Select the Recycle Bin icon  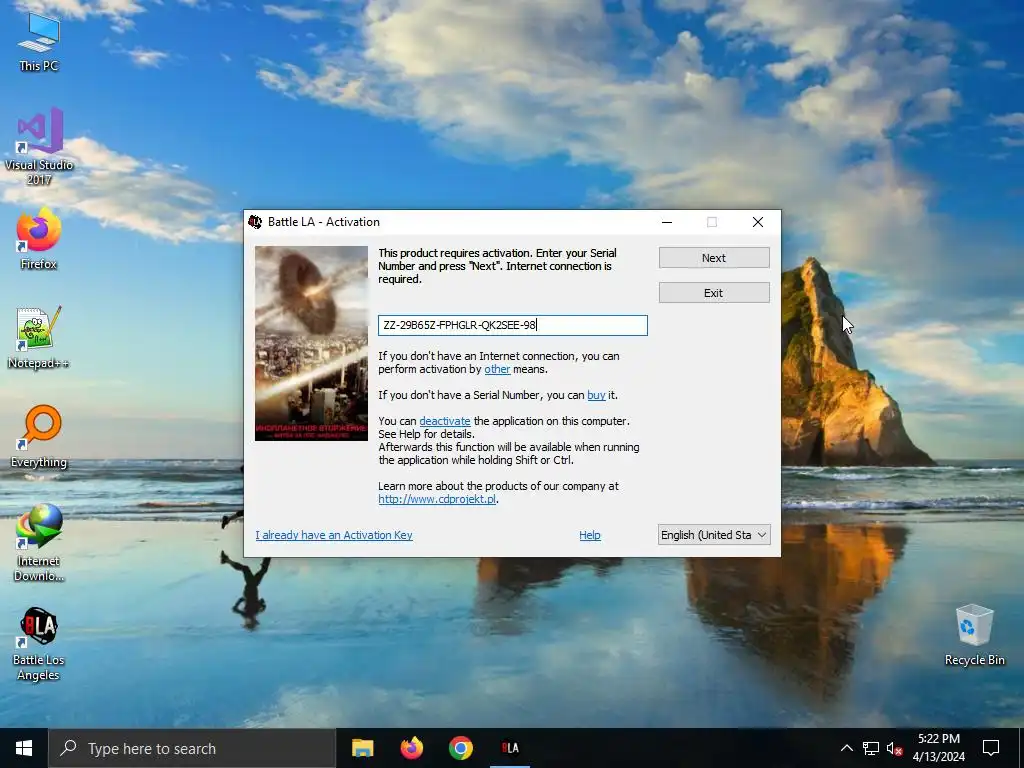tap(974, 635)
